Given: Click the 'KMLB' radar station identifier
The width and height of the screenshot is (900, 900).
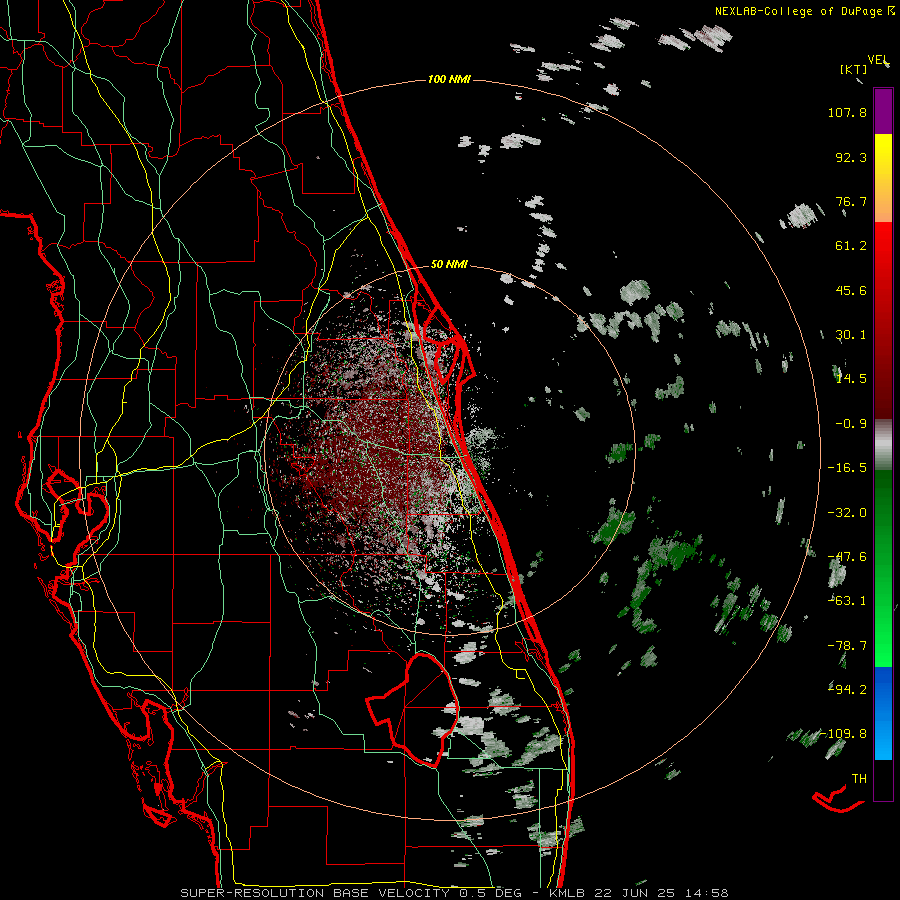Looking at the screenshot, I should click(567, 893).
